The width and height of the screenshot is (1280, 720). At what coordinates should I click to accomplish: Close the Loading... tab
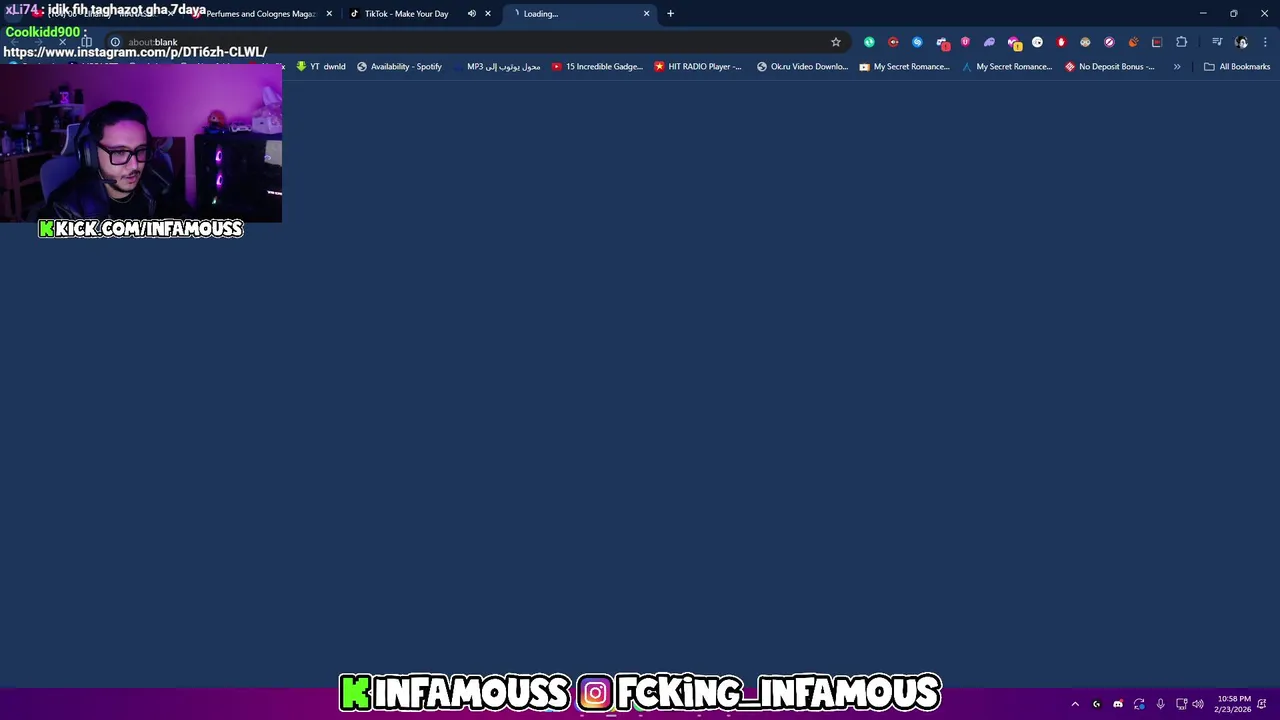pos(646,14)
